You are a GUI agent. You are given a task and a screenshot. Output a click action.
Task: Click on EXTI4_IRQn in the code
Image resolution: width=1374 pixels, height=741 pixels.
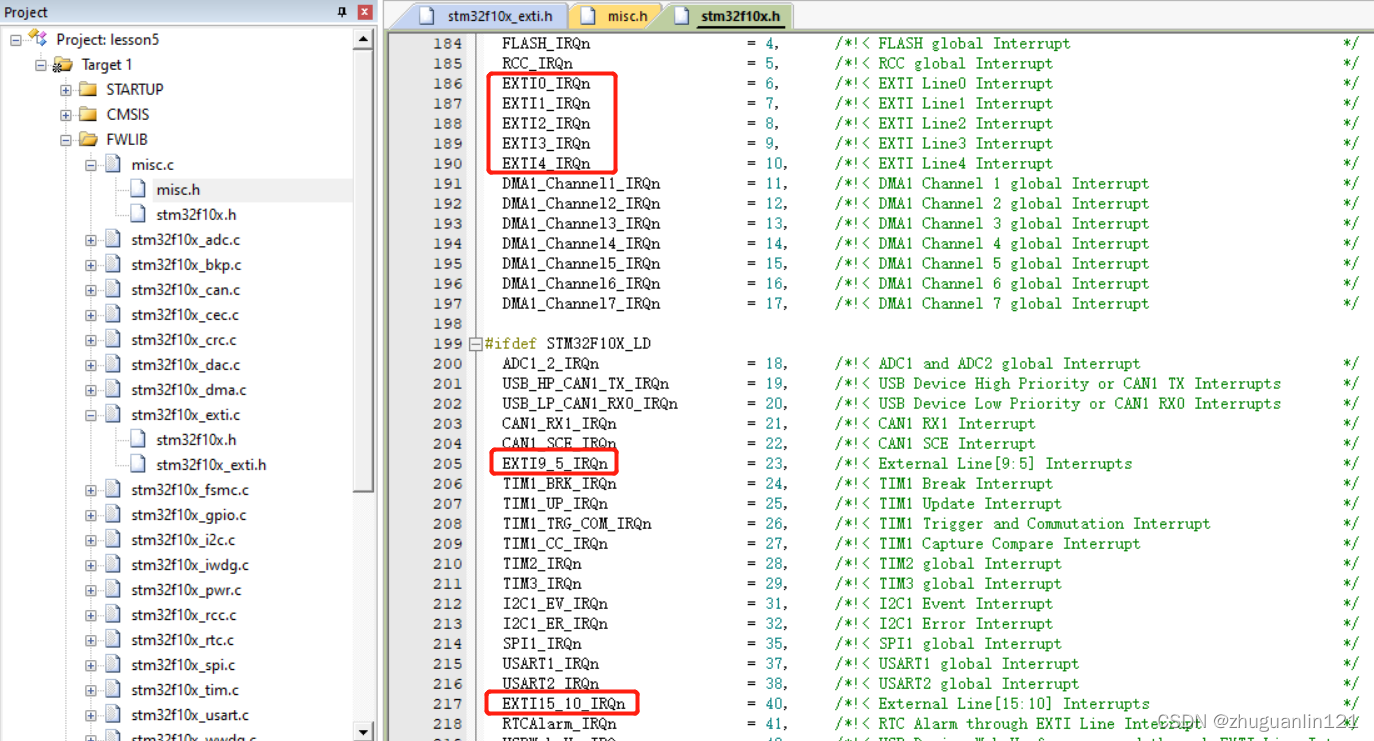[546, 163]
